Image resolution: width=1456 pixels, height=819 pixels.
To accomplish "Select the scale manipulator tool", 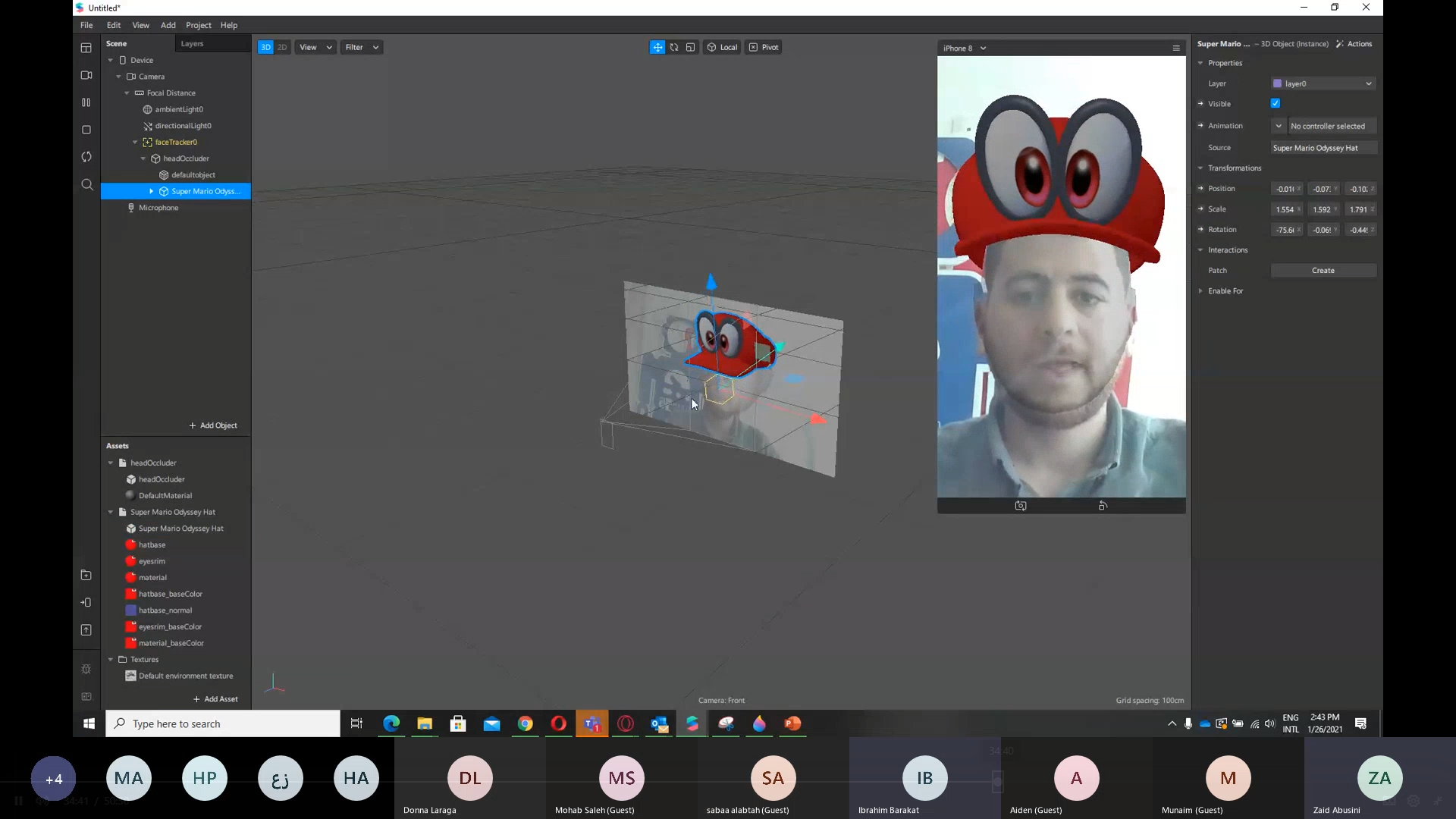I will tap(690, 47).
